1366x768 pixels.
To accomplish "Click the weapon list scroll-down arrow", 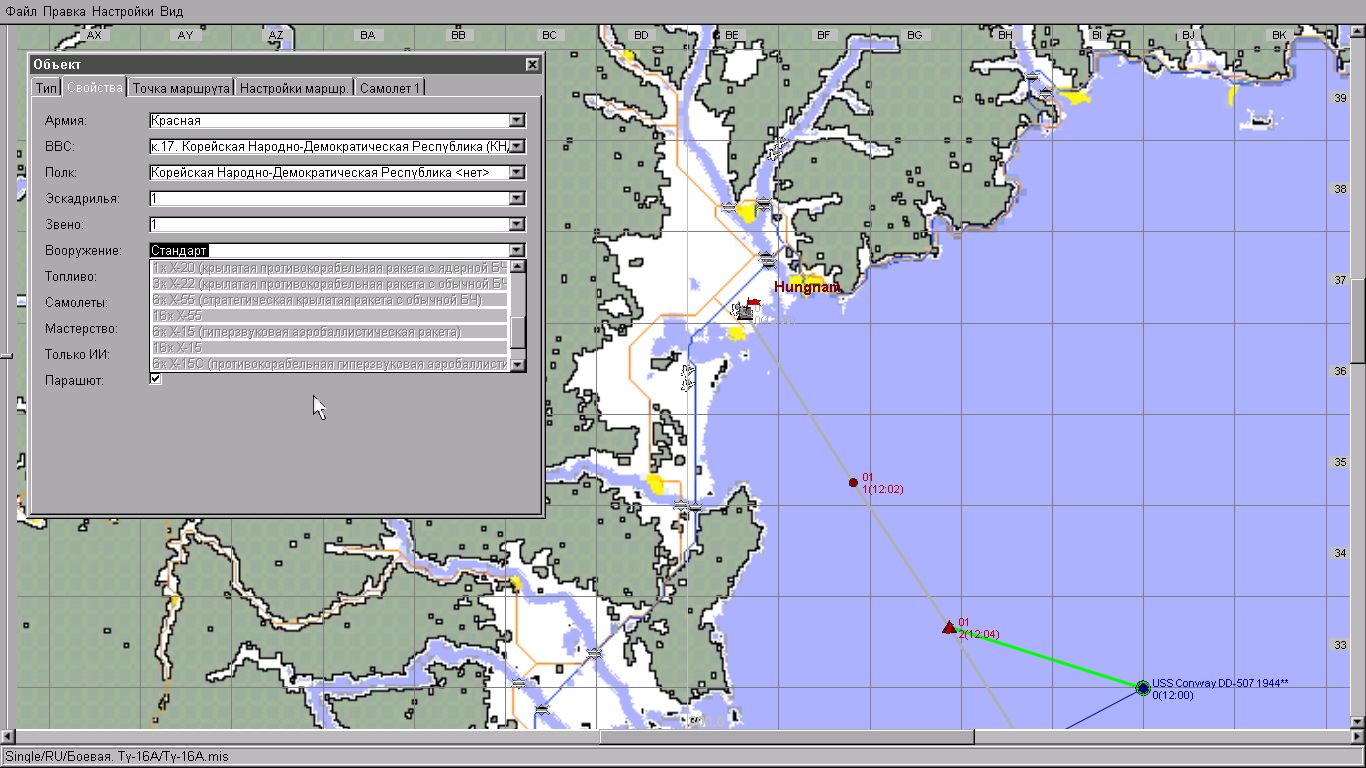I will [517, 365].
